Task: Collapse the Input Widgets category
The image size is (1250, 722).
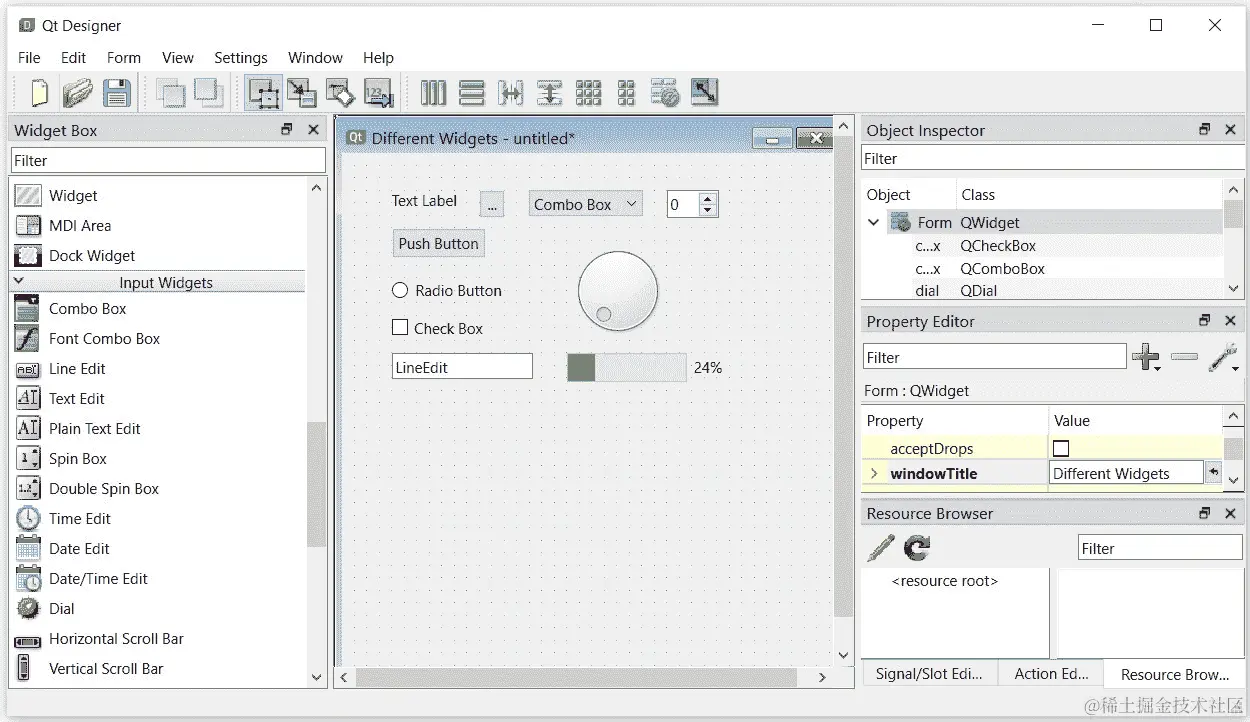Action: [20, 282]
